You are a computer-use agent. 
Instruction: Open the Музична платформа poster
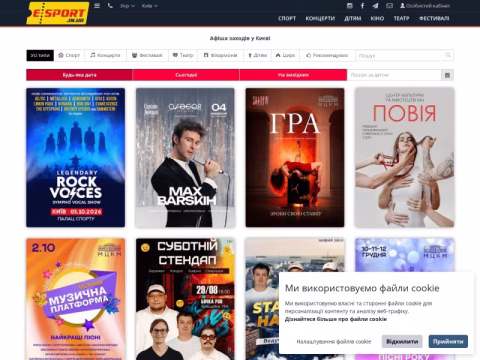pos(76,299)
